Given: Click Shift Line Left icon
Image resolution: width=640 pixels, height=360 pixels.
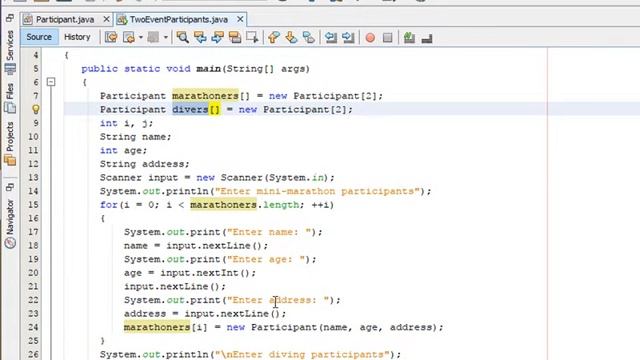Looking at the screenshot, I should (x=331, y=38).
